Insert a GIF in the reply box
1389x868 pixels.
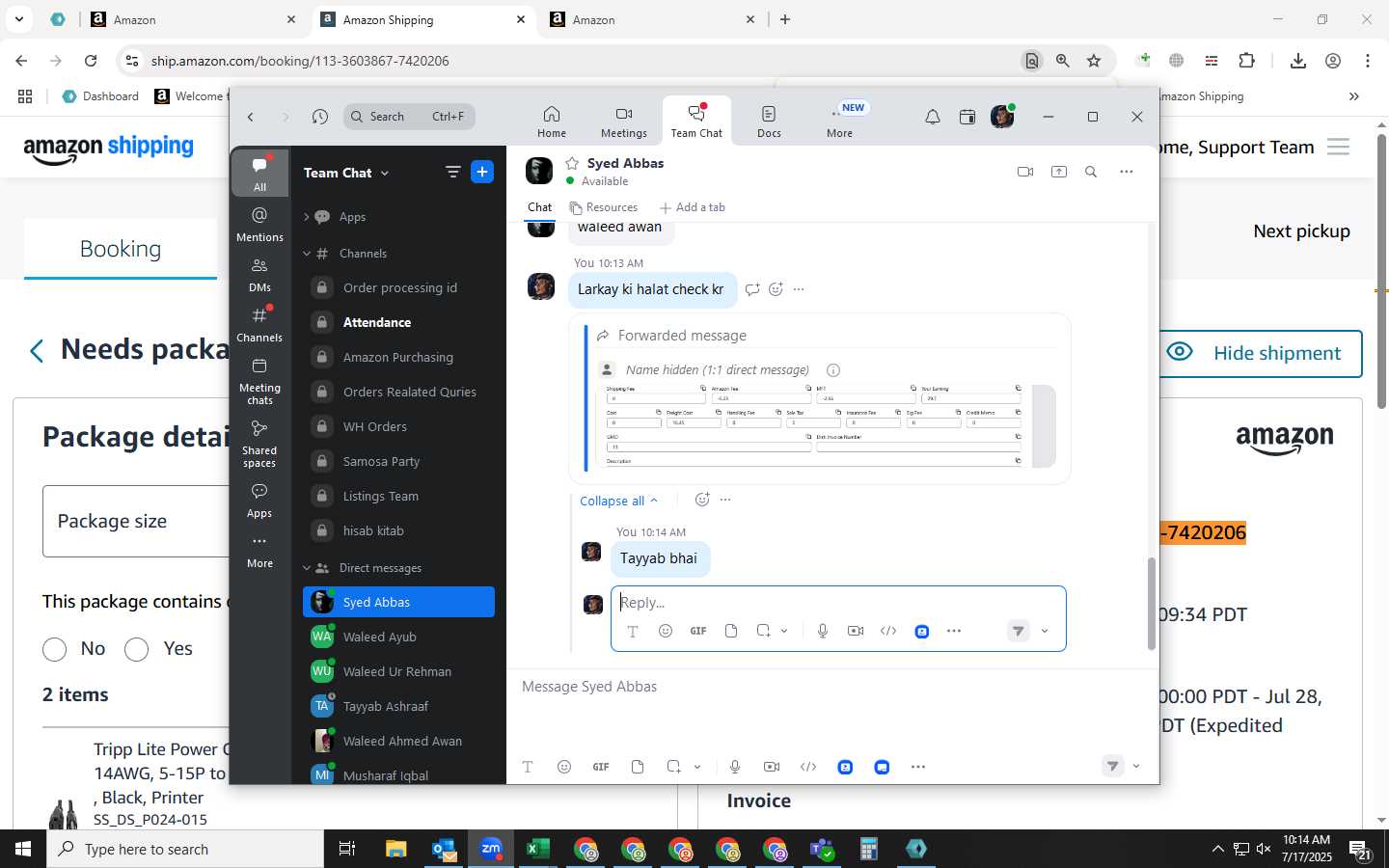(x=698, y=631)
